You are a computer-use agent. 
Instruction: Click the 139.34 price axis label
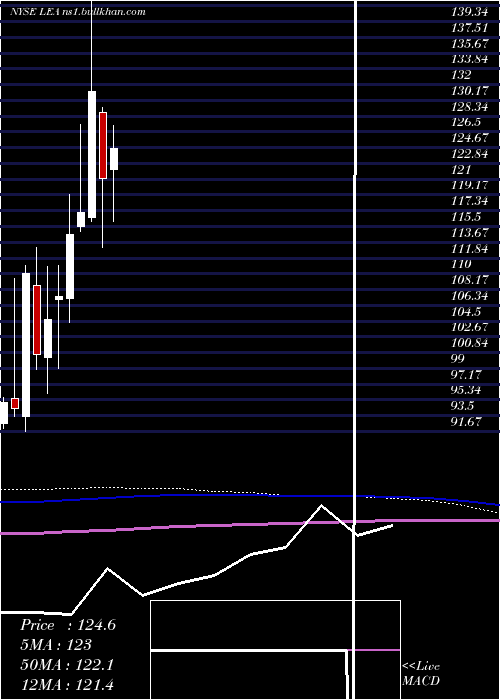click(469, 12)
